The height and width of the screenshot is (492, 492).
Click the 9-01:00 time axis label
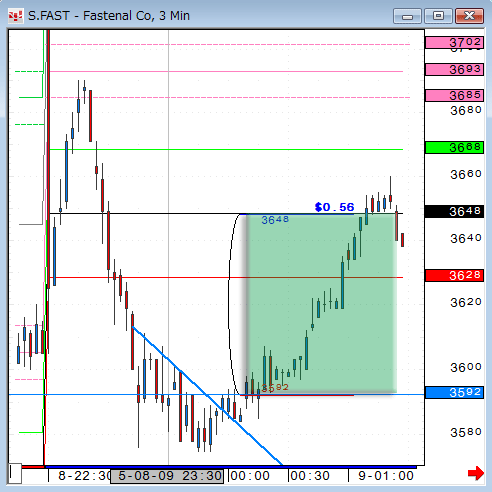tap(386, 476)
